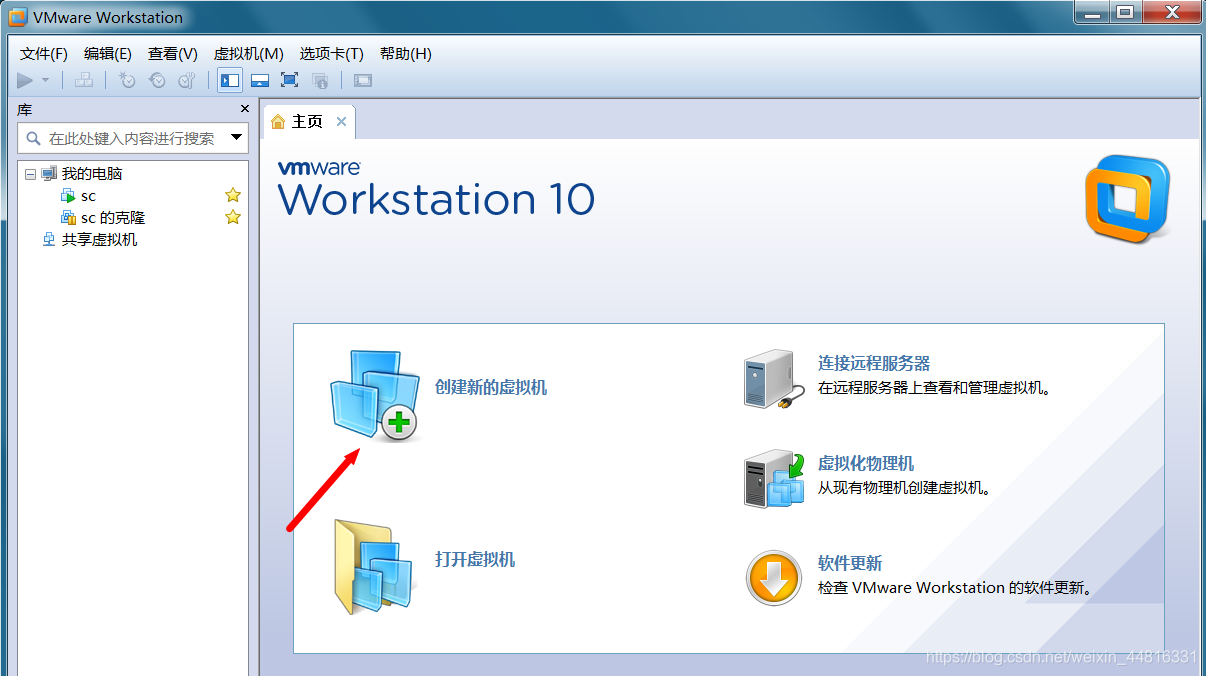Click the console view toolbar icon
Screen dimensions: 1206x676
(x=363, y=80)
